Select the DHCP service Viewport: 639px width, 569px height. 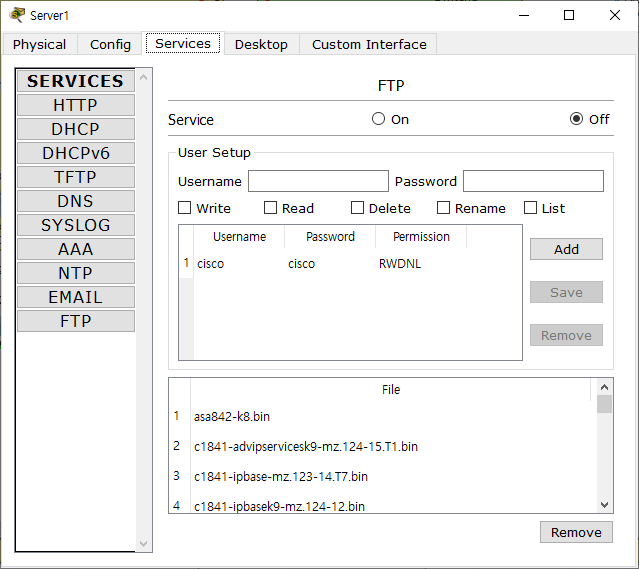(x=76, y=129)
